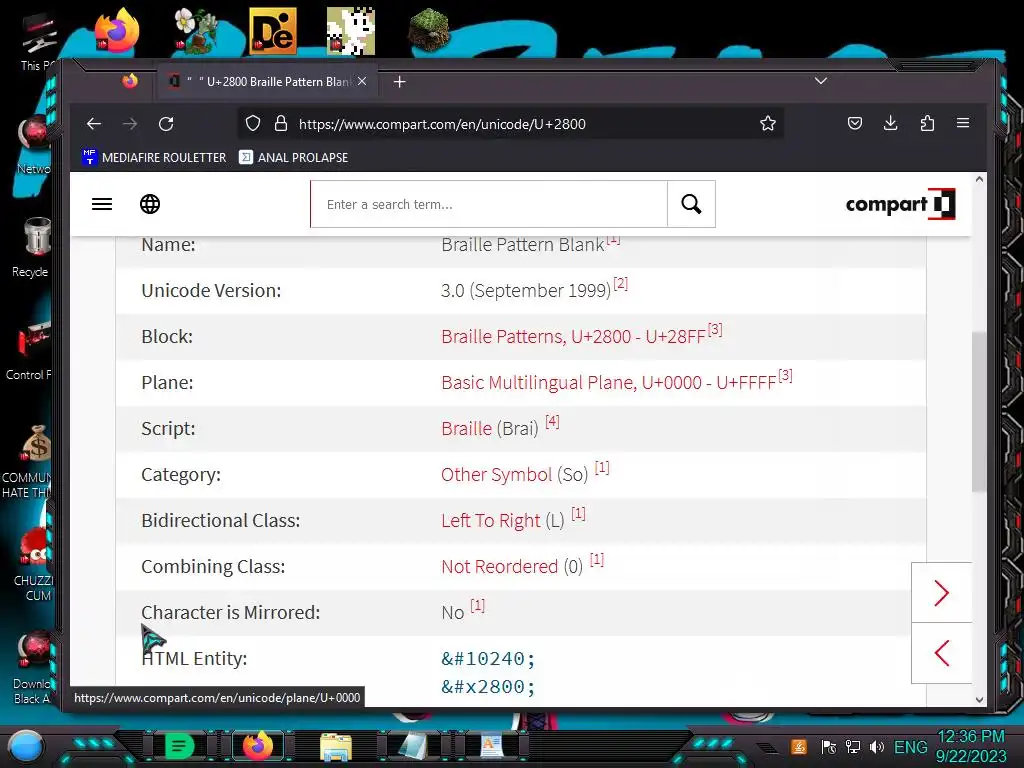Click footnote [4] beside Script
This screenshot has width=1024, height=768.
pos(552,422)
